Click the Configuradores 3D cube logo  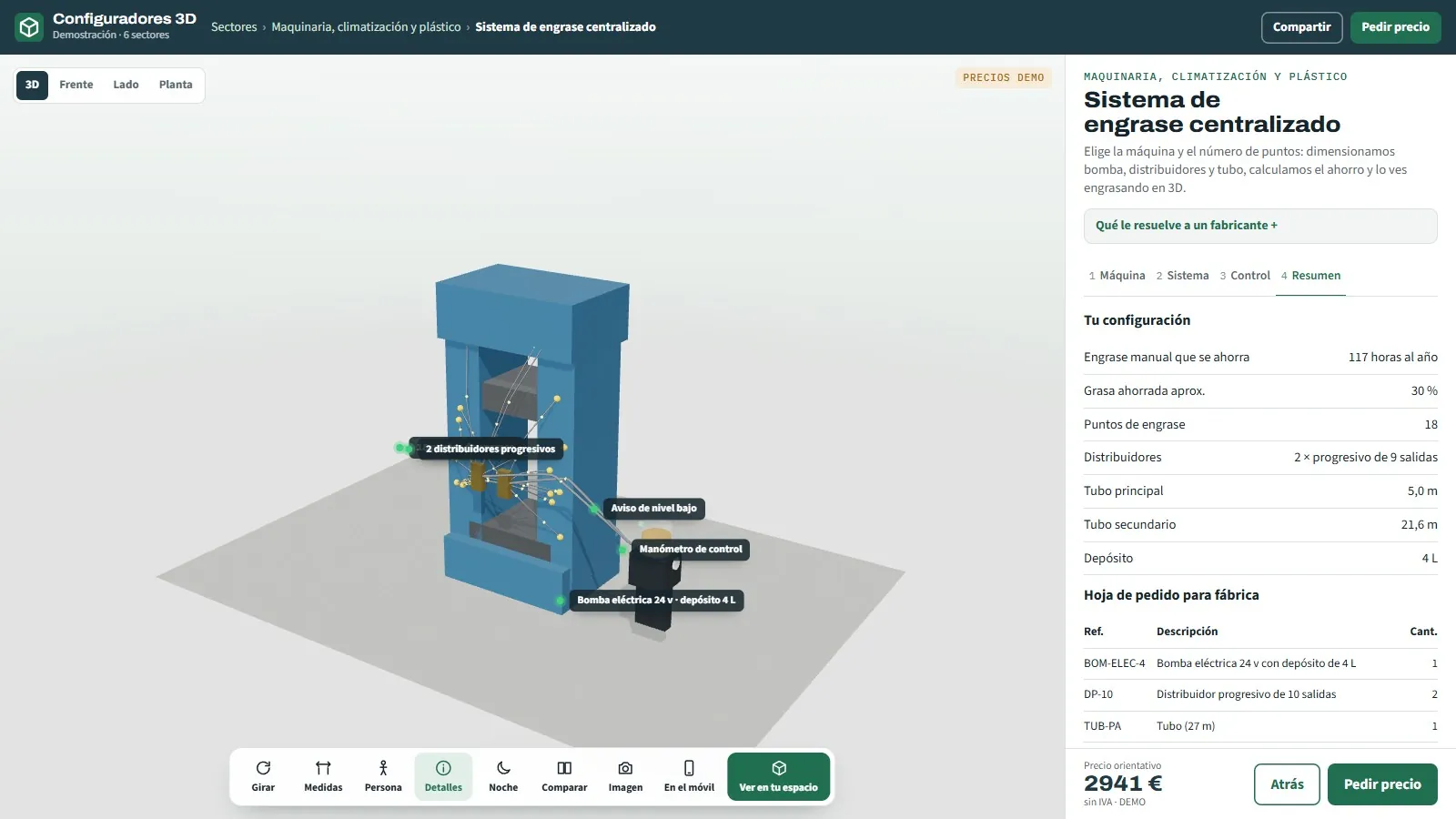(29, 27)
